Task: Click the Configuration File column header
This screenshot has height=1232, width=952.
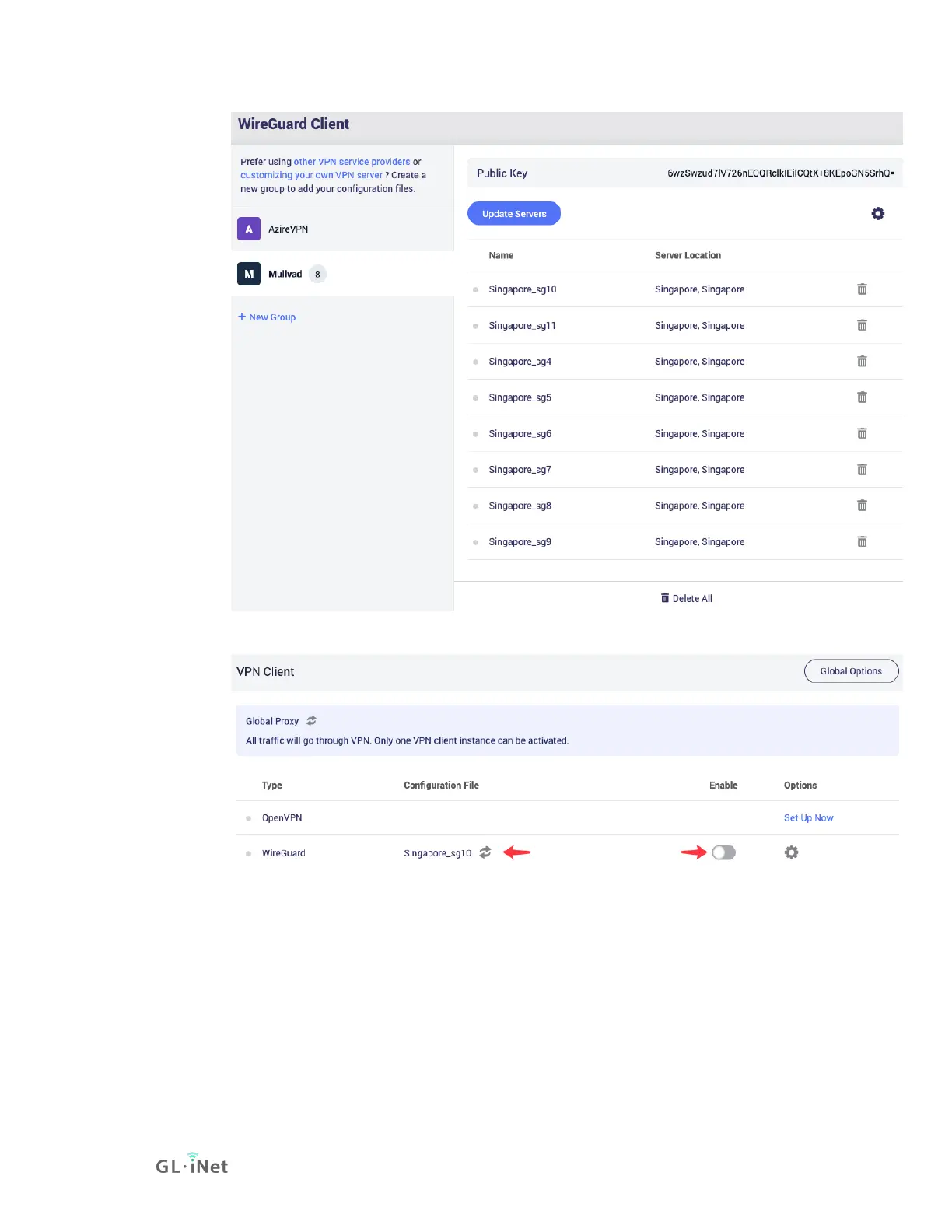Action: coord(441,786)
